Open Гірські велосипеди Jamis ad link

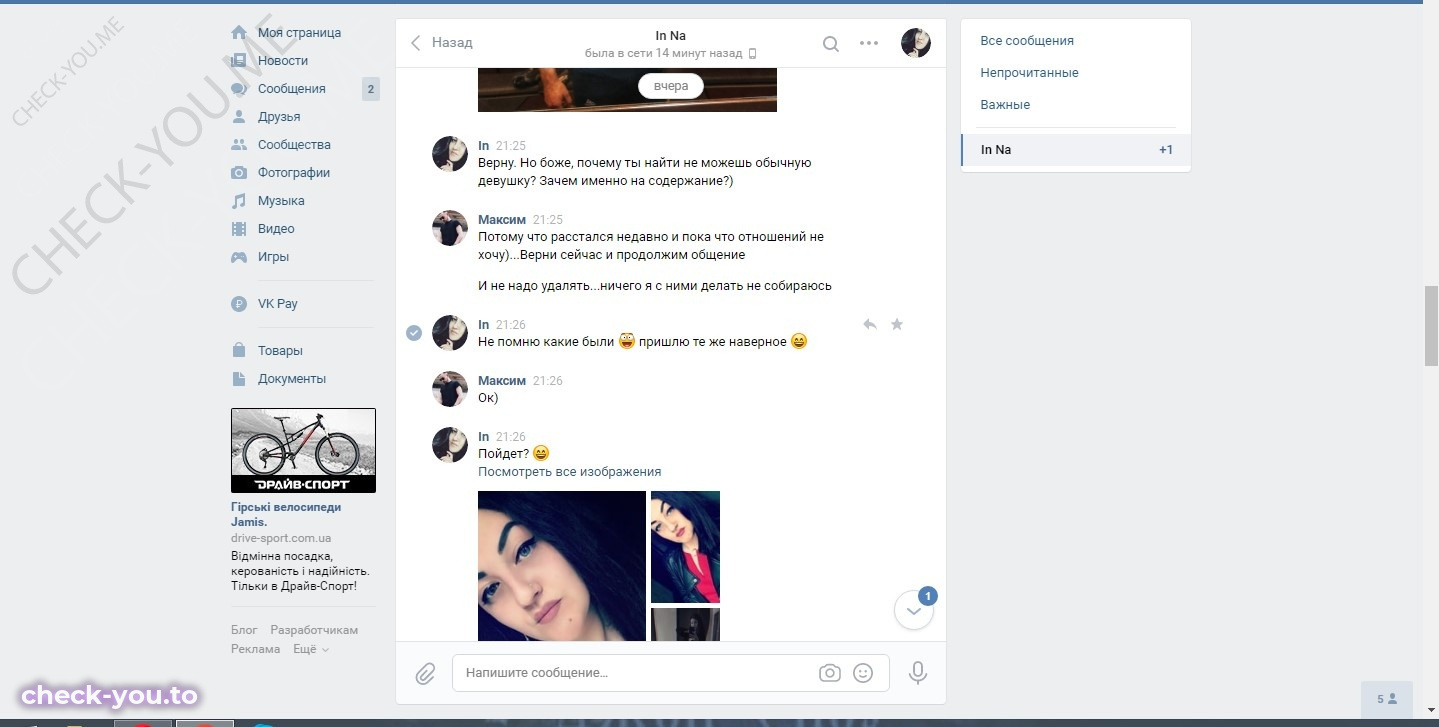coord(286,514)
